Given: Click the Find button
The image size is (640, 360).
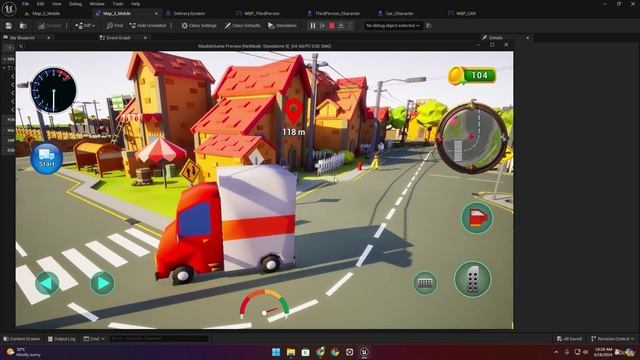Looking at the screenshot, I should tap(115, 26).
